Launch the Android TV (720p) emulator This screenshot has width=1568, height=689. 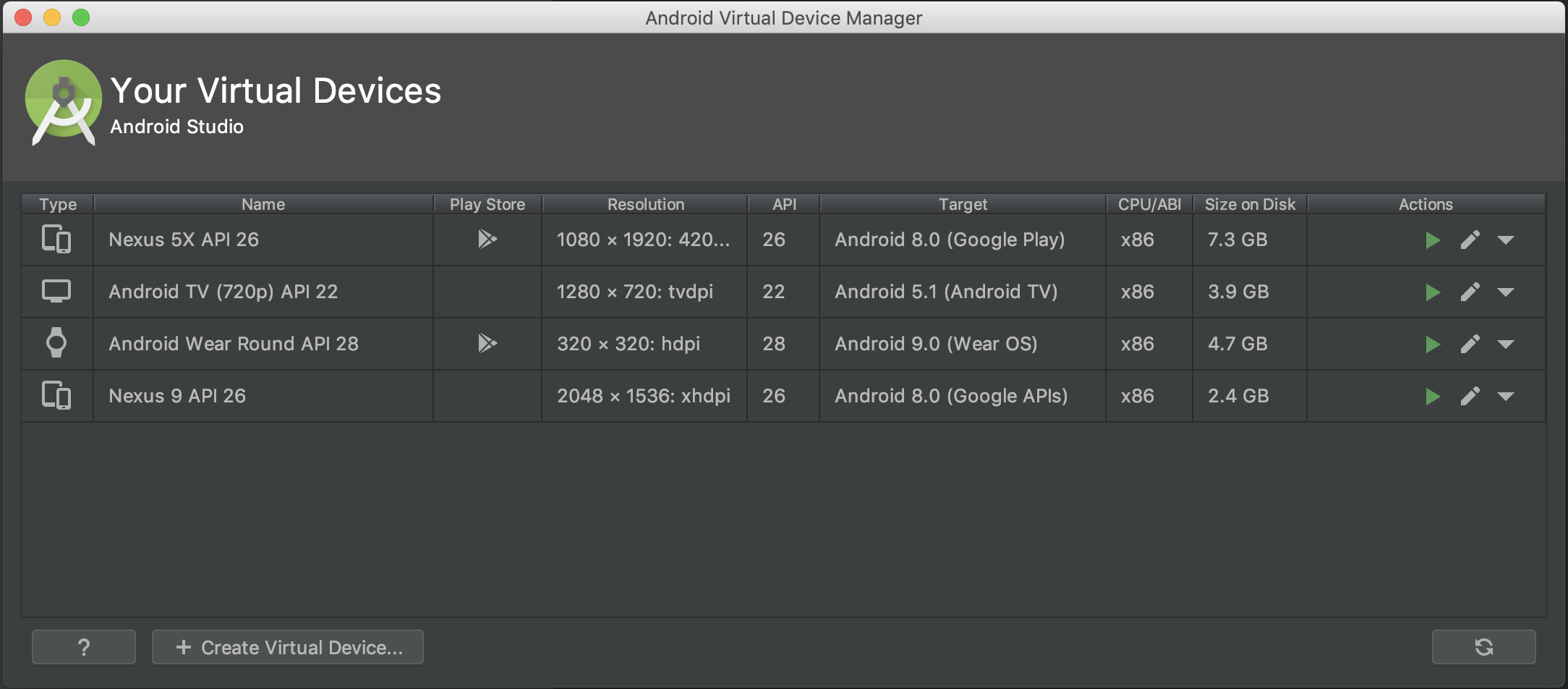[1432, 292]
